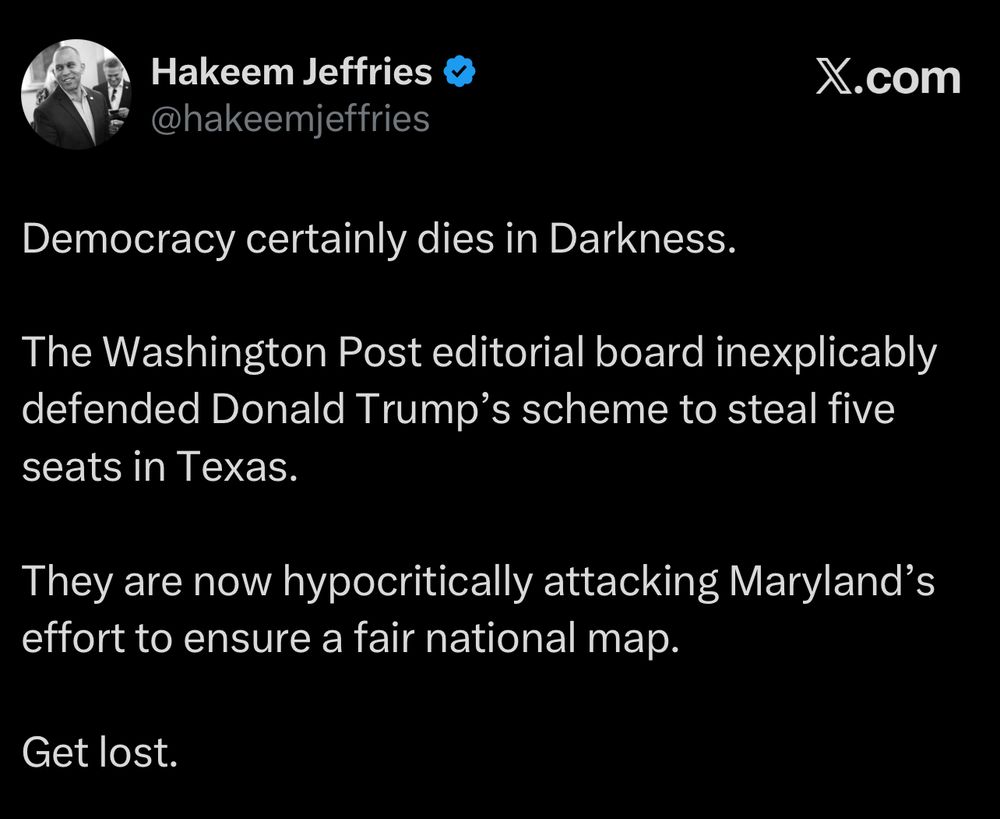Click the blue verified checkmark badge
This screenshot has width=1000, height=819.
459,71
